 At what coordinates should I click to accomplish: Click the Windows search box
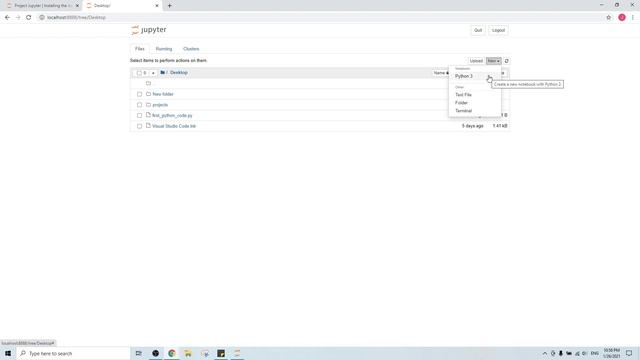[x=73, y=353]
